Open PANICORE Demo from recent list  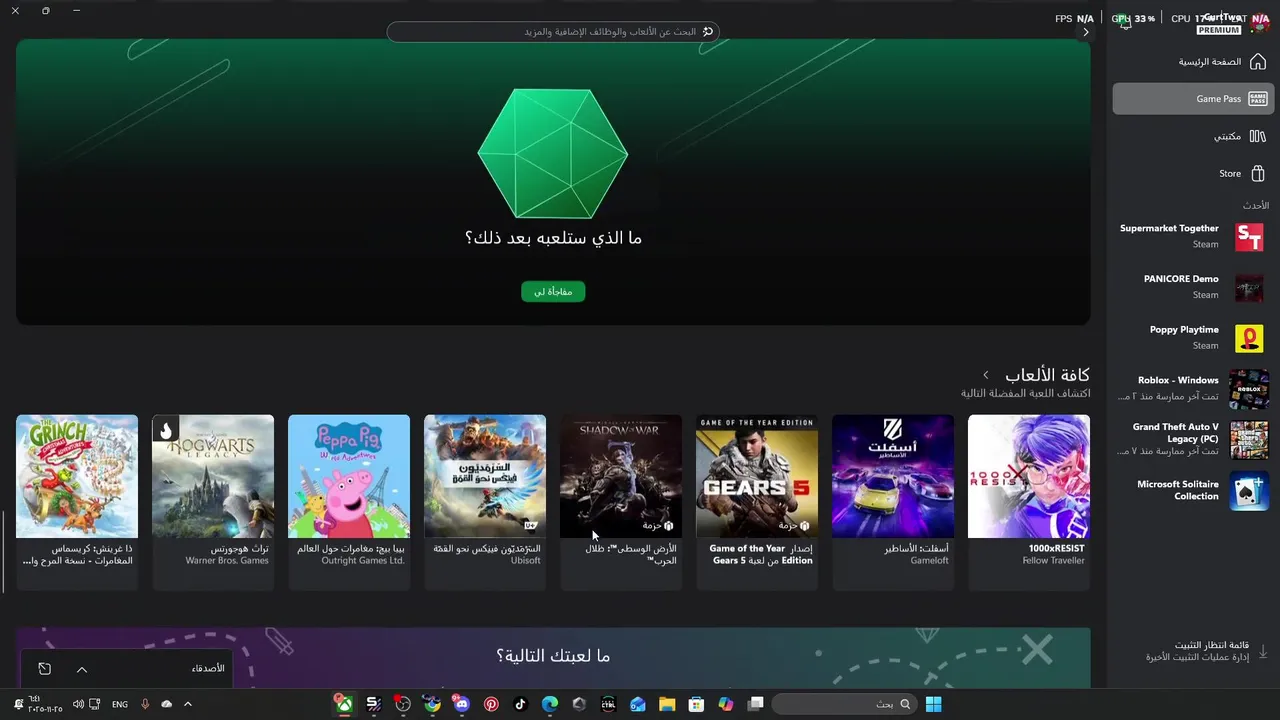pyautogui.click(x=1193, y=287)
